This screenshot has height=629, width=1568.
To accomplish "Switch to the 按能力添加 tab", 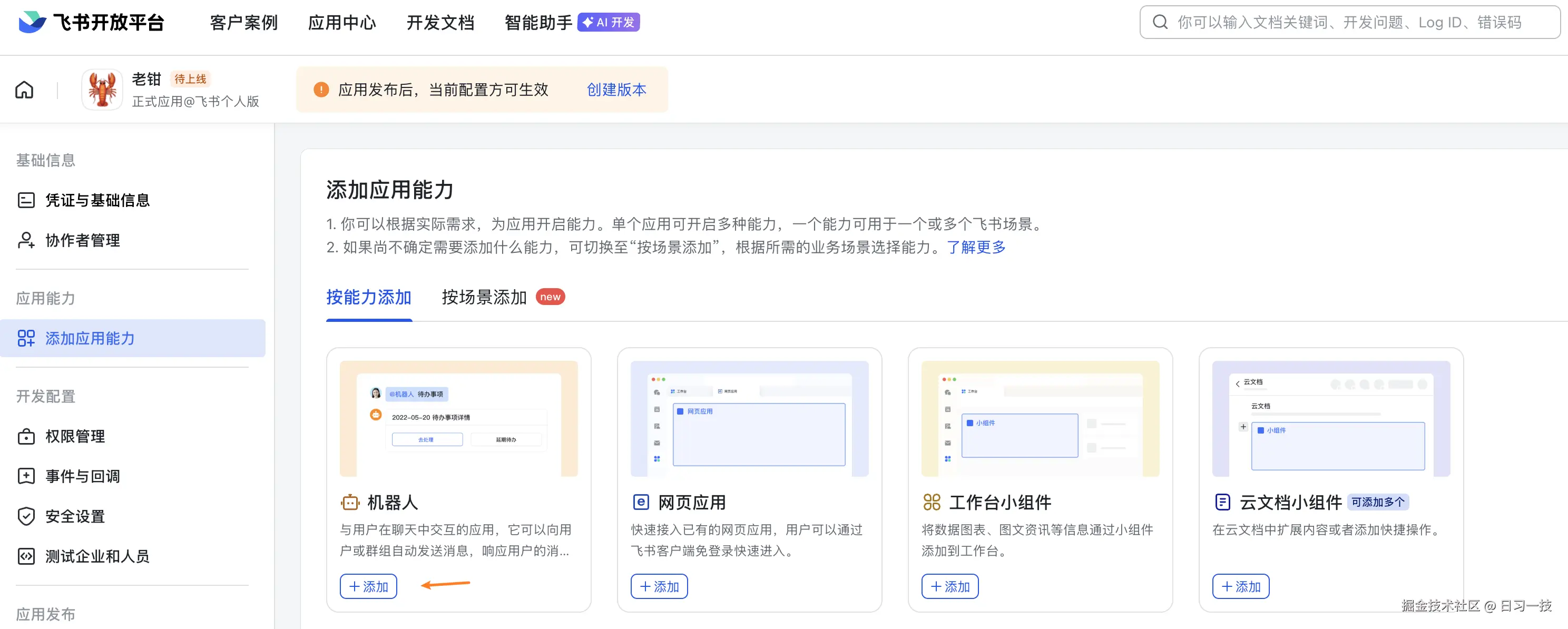I will click(369, 298).
